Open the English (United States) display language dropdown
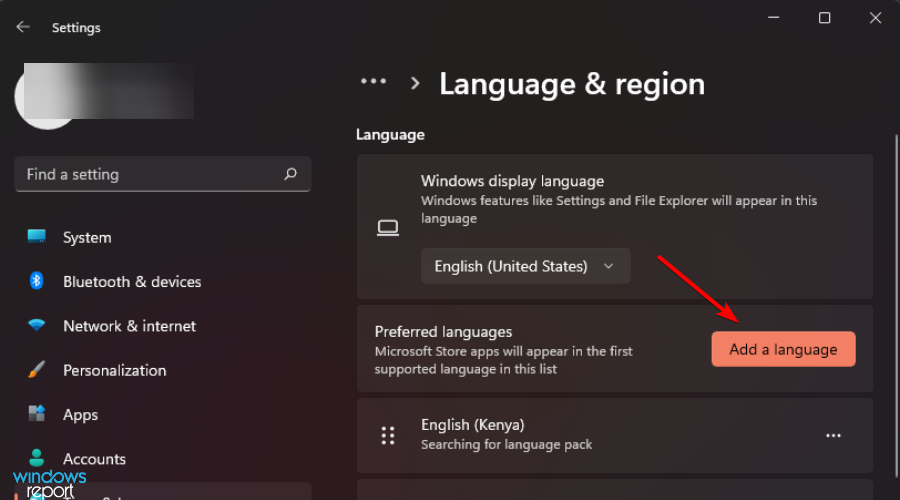The width and height of the screenshot is (900, 500). [x=525, y=266]
